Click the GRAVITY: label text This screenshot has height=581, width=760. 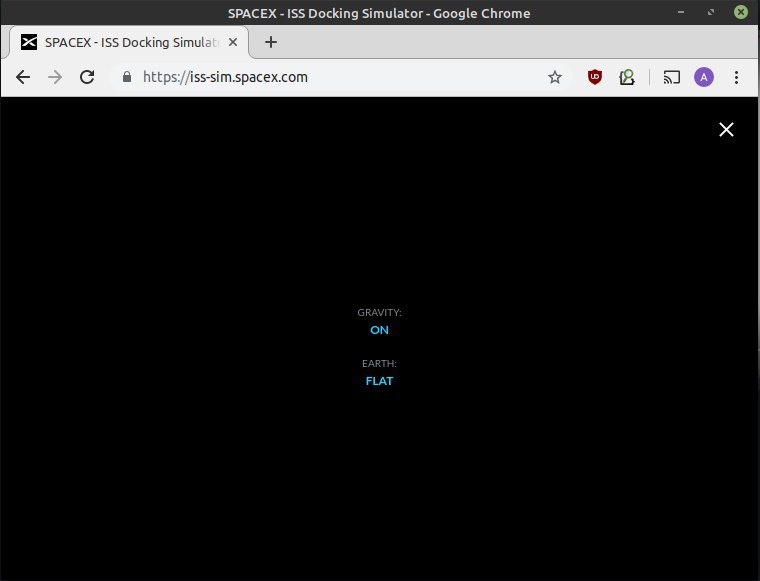[379, 313]
